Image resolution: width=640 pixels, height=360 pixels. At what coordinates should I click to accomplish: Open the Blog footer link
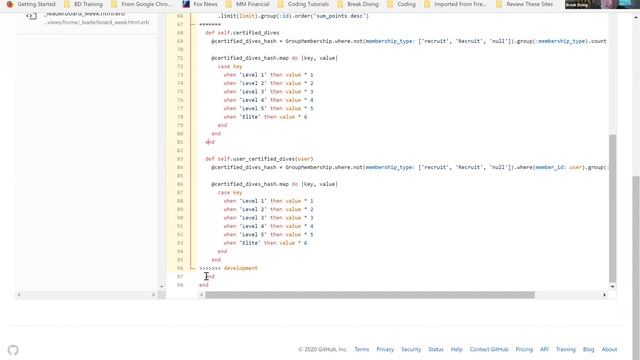588,349
